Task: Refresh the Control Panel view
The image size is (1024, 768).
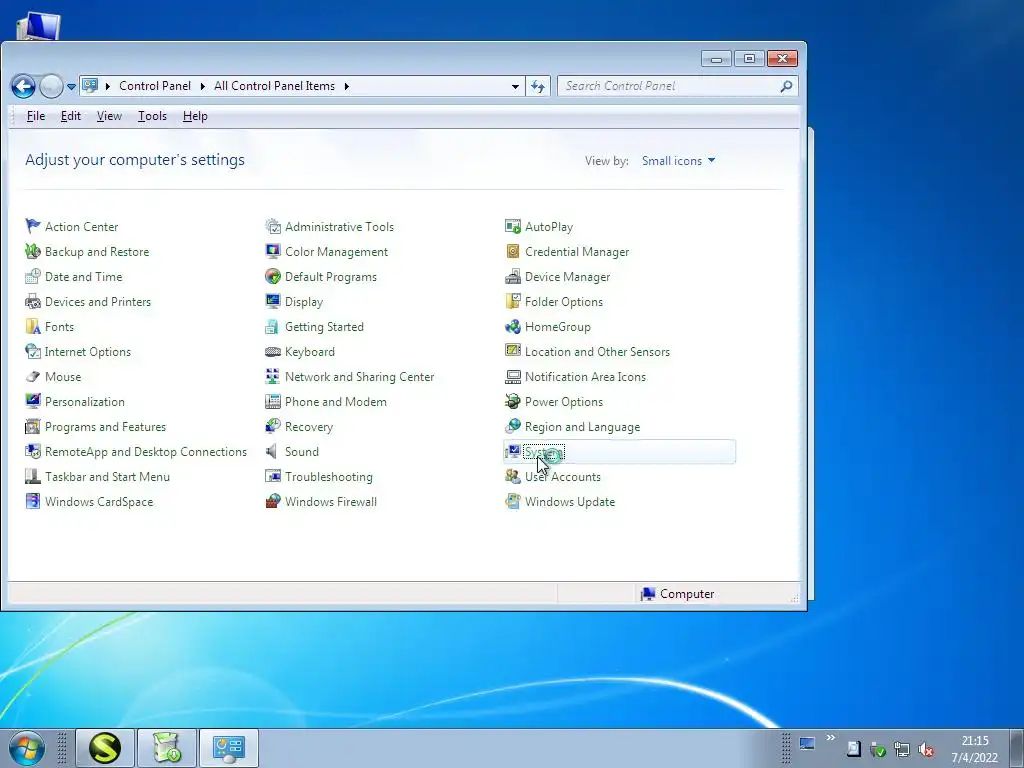Action: click(x=538, y=86)
